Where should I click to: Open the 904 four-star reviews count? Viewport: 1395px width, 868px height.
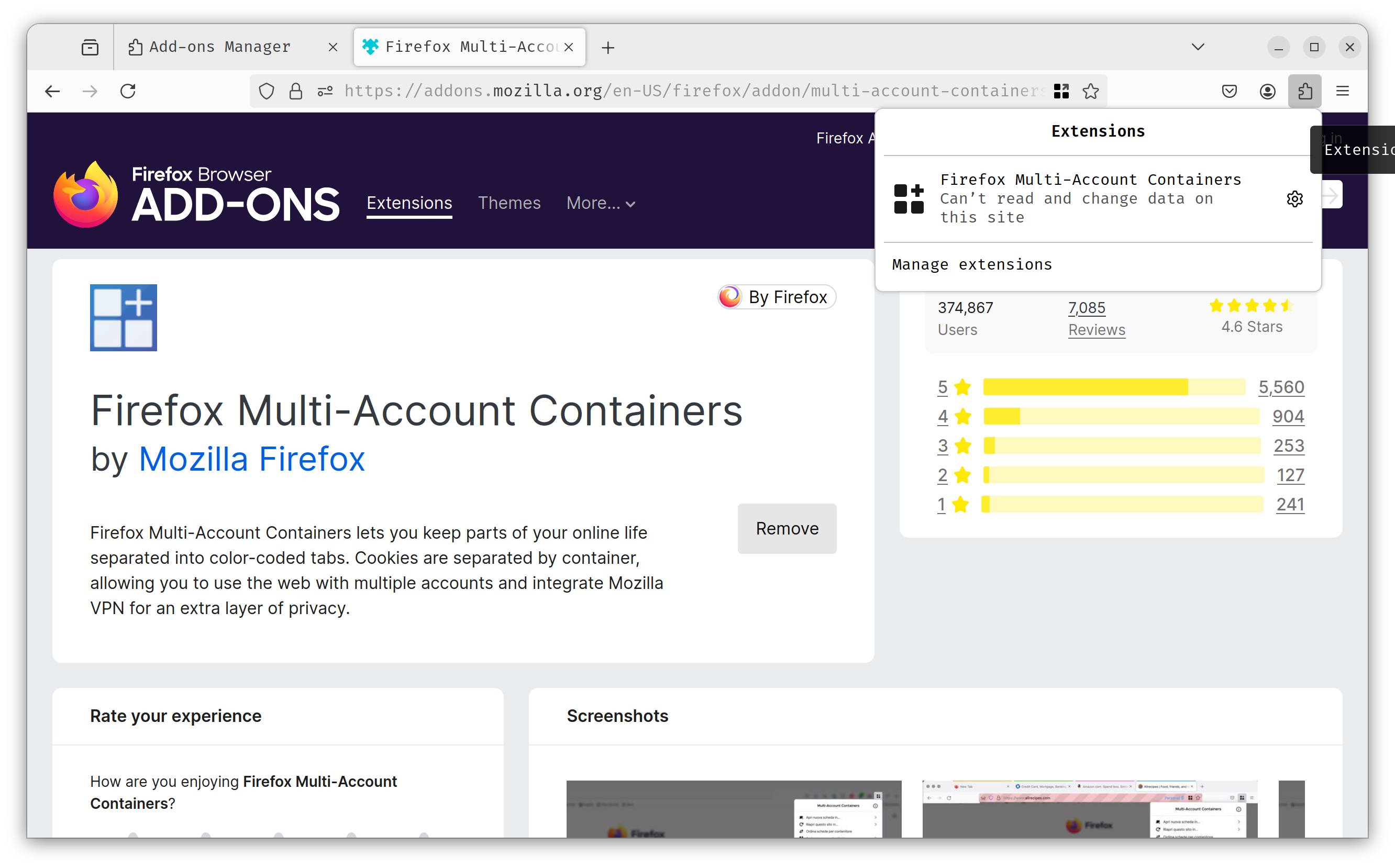click(x=1288, y=416)
